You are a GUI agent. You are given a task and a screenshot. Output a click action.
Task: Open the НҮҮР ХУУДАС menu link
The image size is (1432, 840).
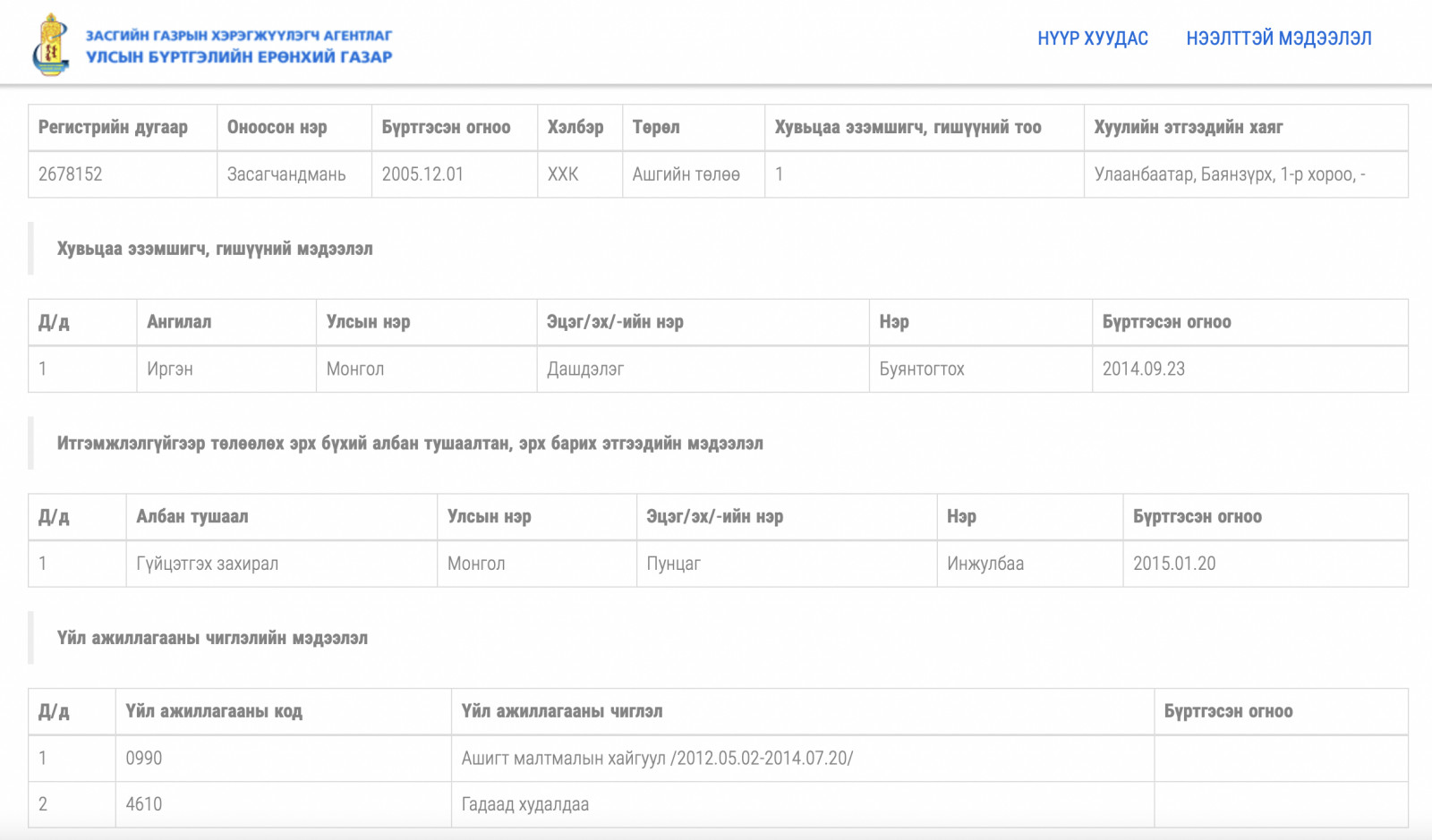click(1093, 38)
